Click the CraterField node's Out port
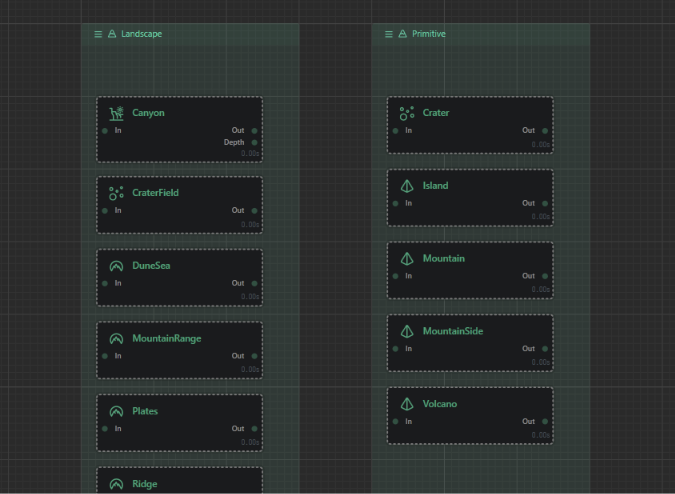 254,211
